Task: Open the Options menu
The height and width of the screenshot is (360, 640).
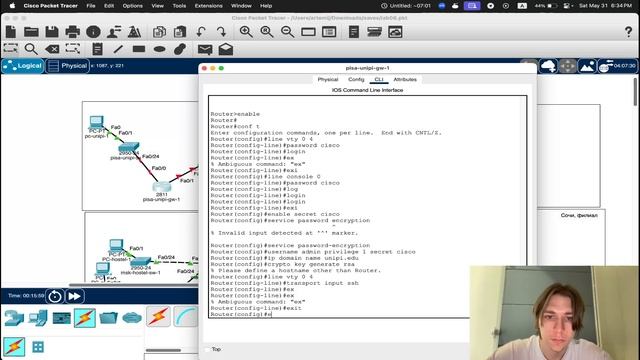Action: (x=133, y=6)
